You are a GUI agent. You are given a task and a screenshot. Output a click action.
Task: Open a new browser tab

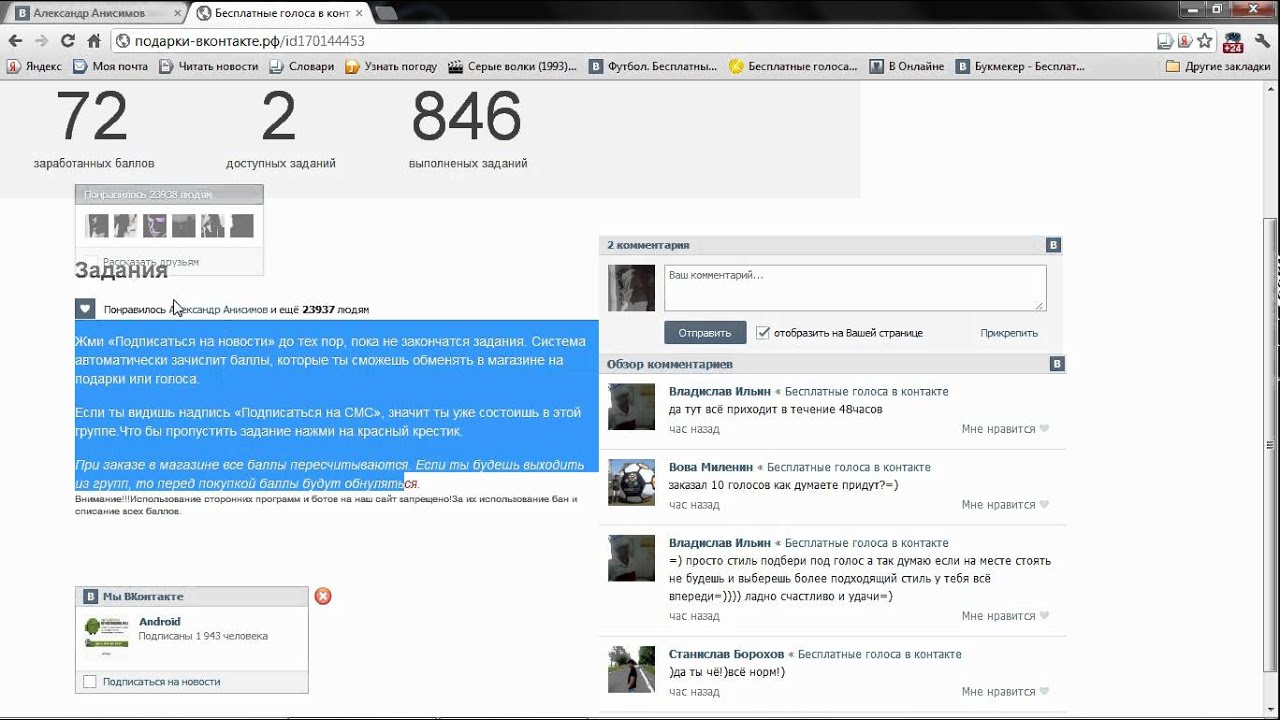(386, 14)
